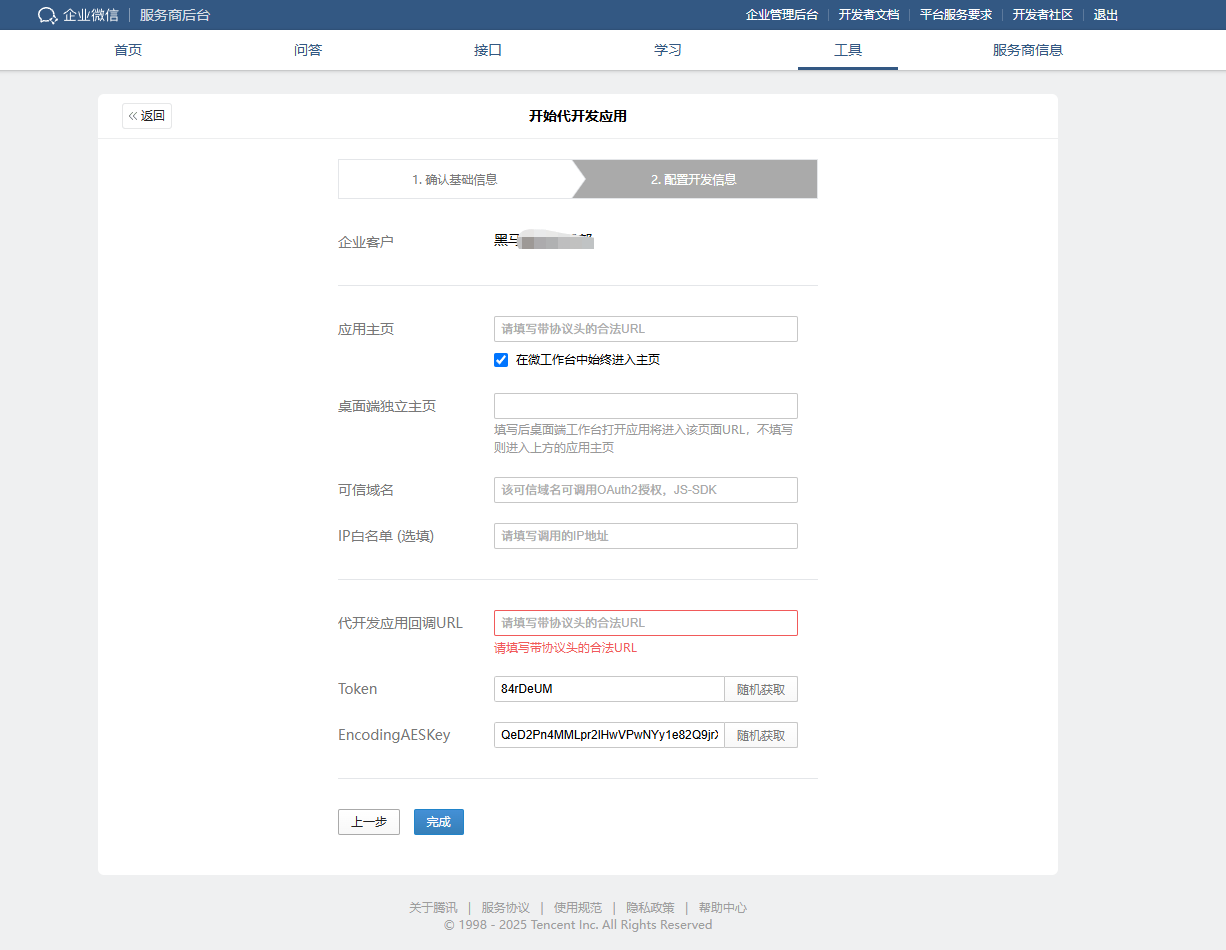Open 隐私政策 footer link
The height and width of the screenshot is (950, 1226).
pyautogui.click(x=650, y=908)
